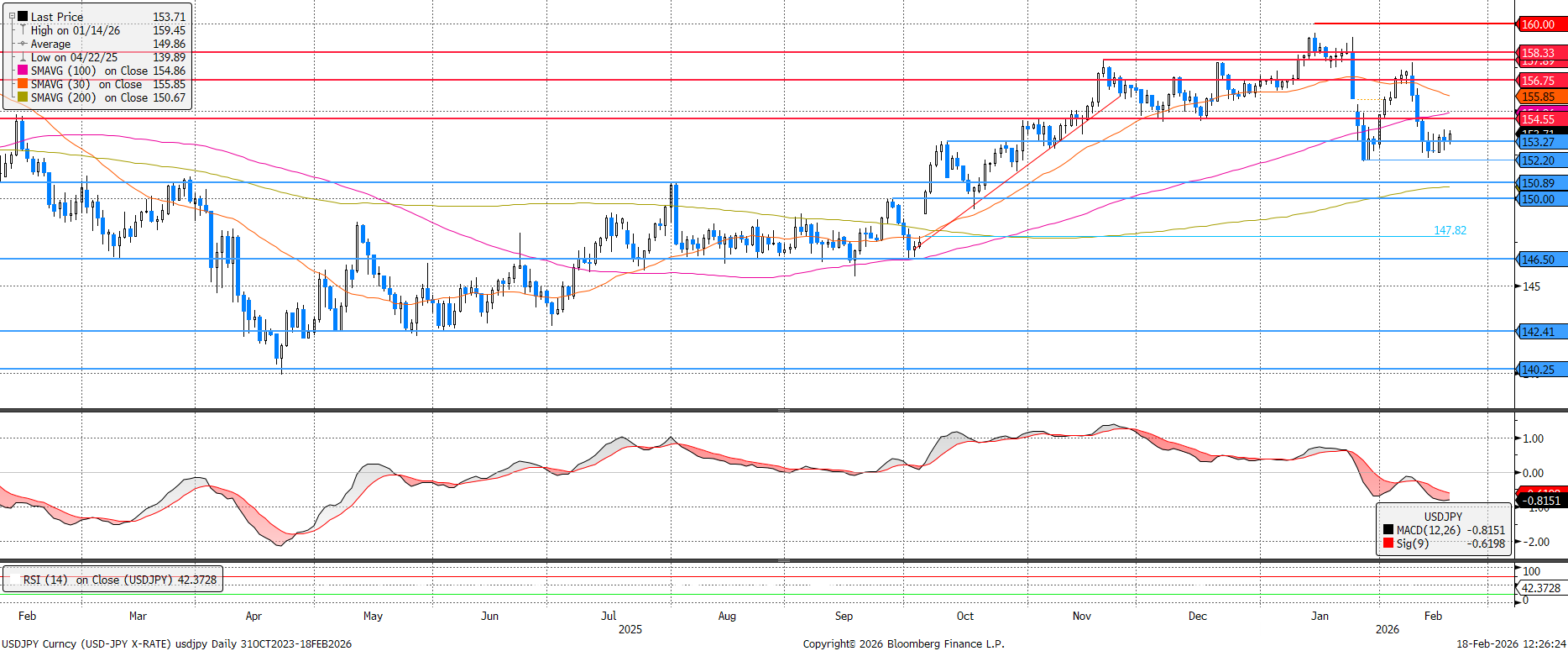The image size is (1568, 651).
Task: Select the 146.50 blue level tag
Action: (1539, 260)
